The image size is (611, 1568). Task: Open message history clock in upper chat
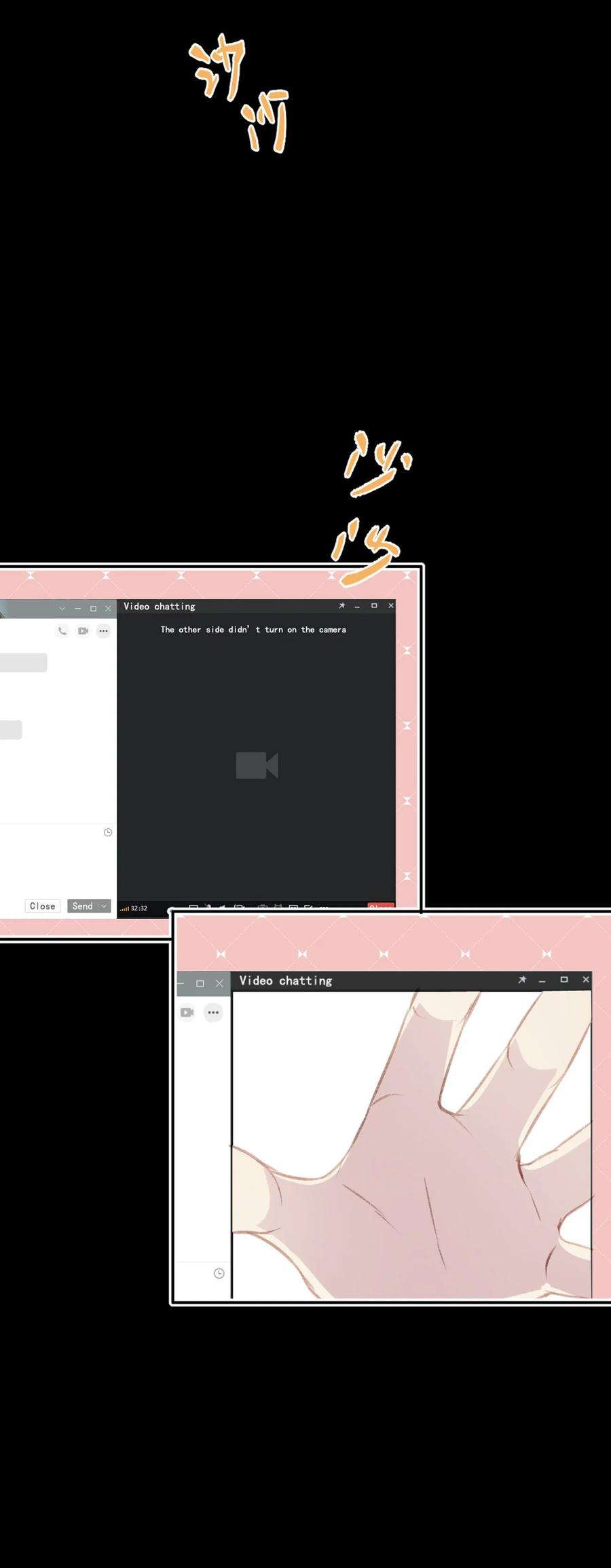107,832
